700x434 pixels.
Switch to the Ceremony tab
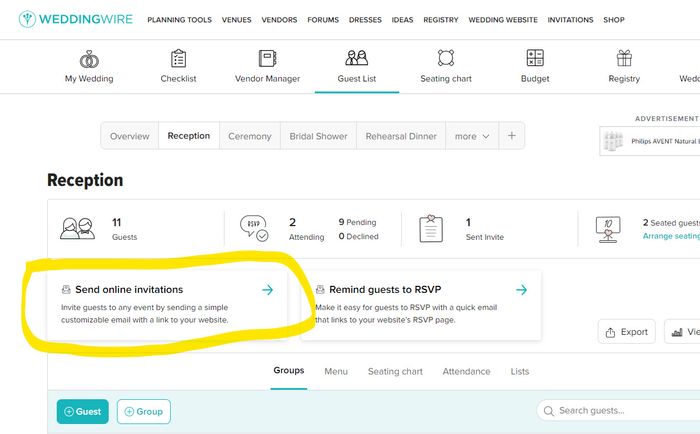tap(249, 136)
